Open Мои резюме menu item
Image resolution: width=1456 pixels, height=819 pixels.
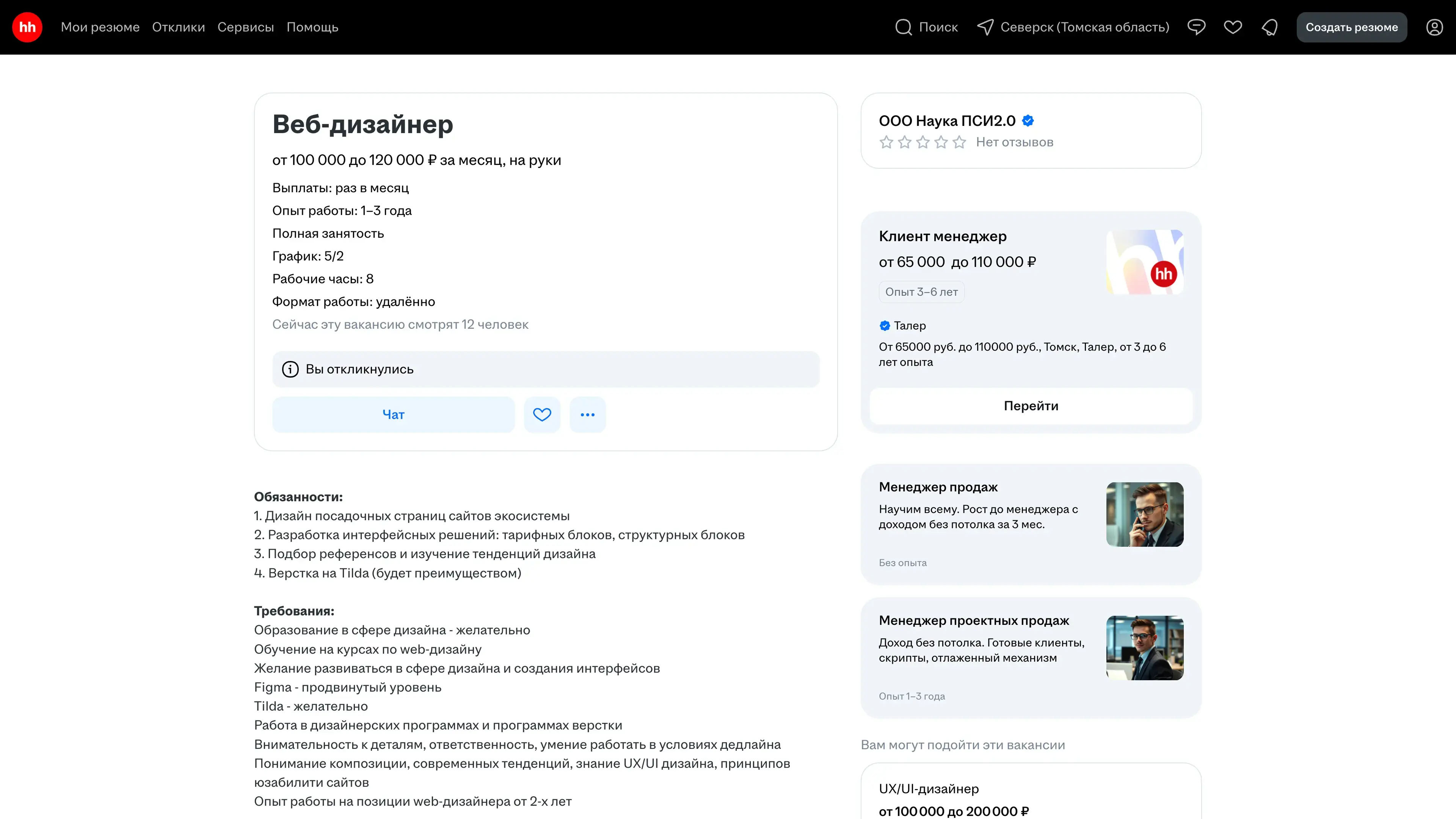100,27
